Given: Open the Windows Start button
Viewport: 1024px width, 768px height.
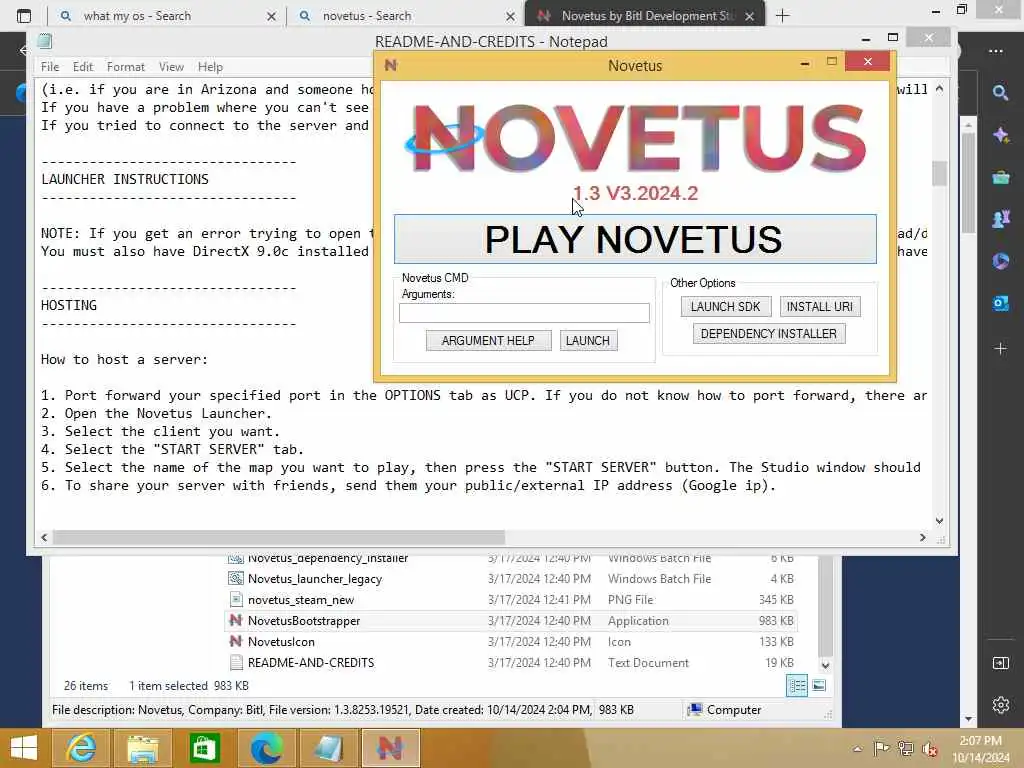Looking at the screenshot, I should coord(24,748).
